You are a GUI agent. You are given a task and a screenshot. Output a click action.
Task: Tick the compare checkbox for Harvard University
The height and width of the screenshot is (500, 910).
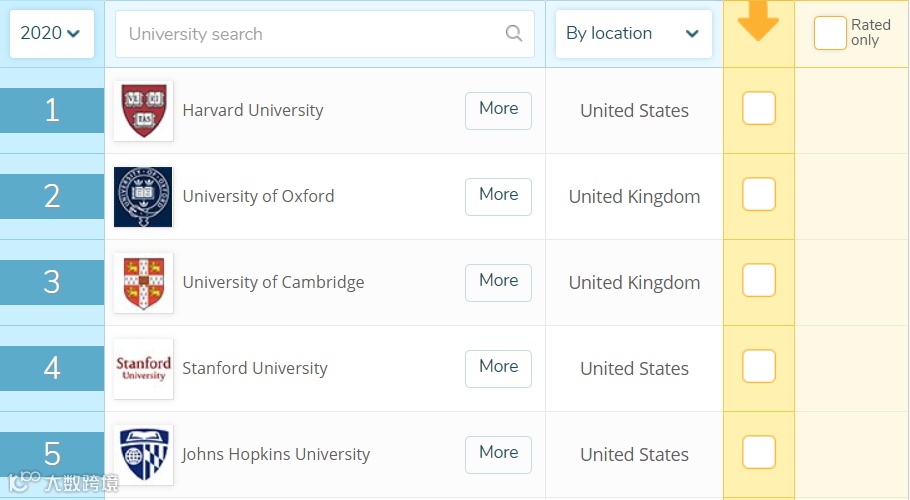click(x=759, y=108)
